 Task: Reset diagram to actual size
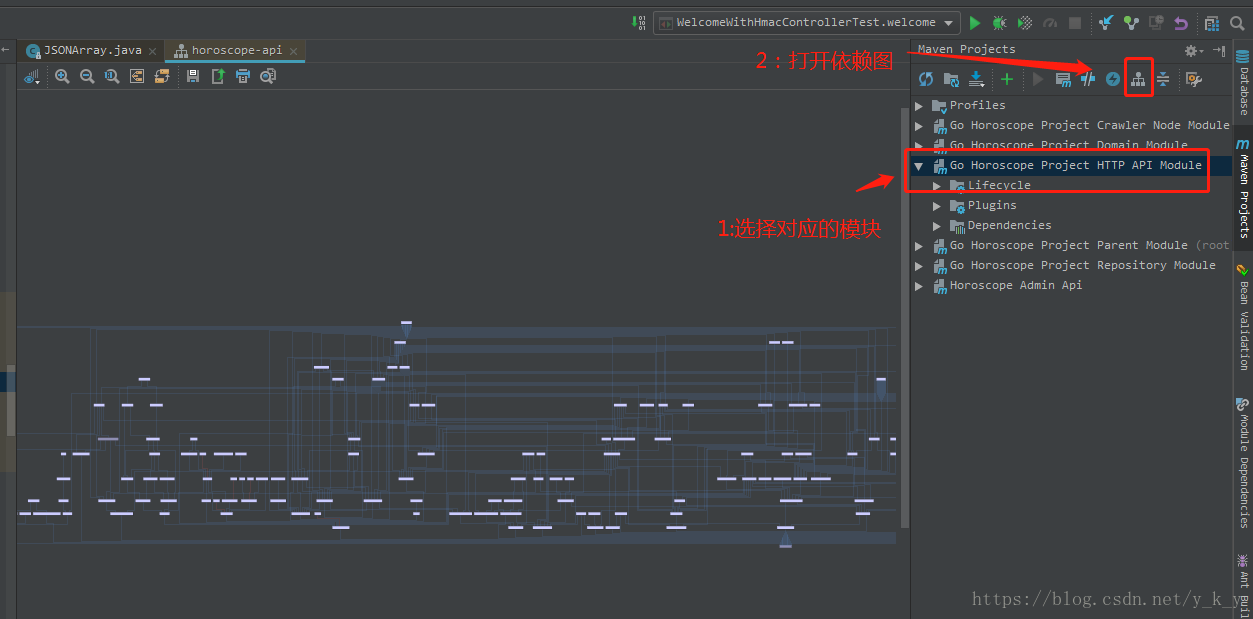point(112,76)
